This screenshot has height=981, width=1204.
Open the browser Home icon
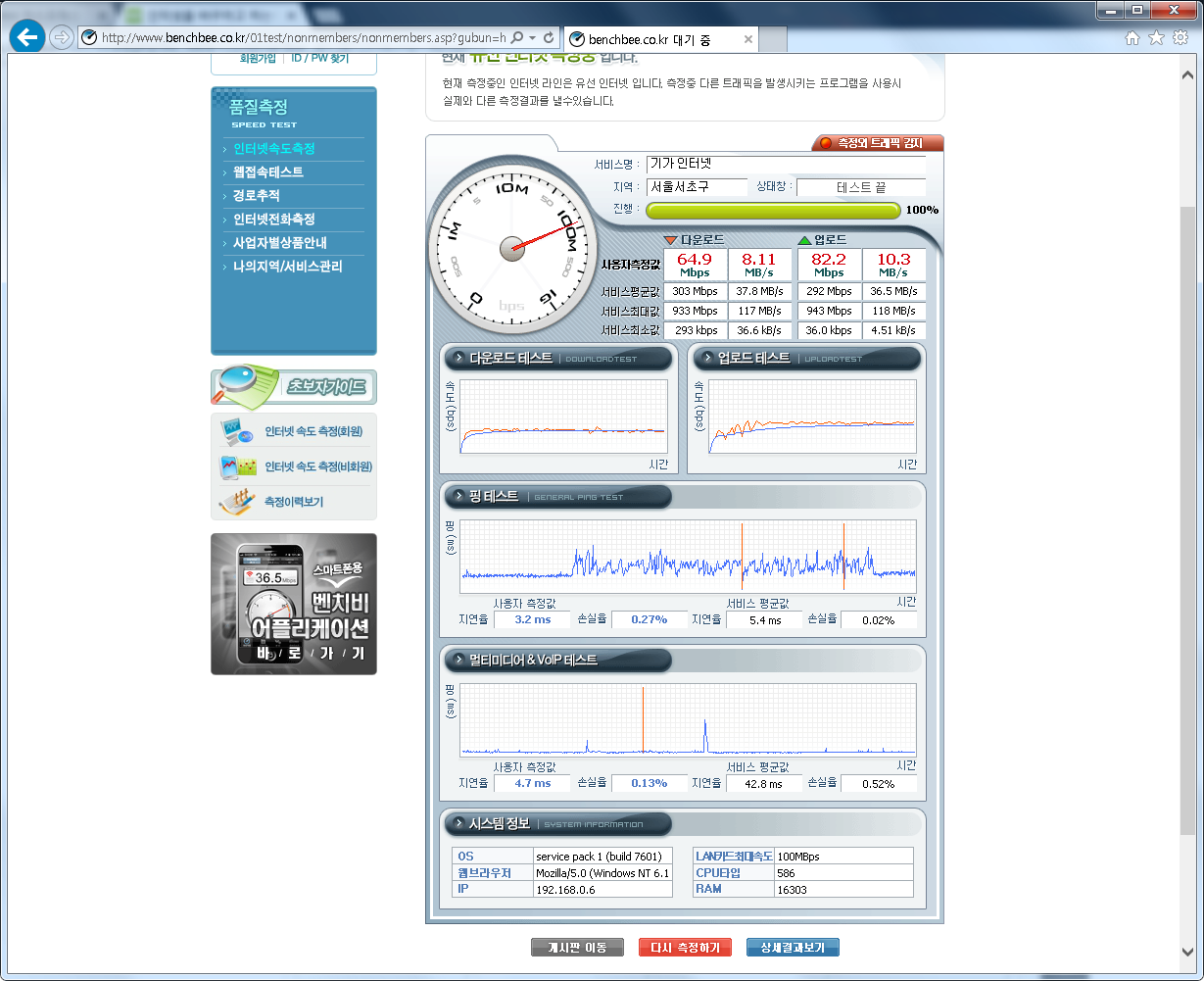point(1132,38)
